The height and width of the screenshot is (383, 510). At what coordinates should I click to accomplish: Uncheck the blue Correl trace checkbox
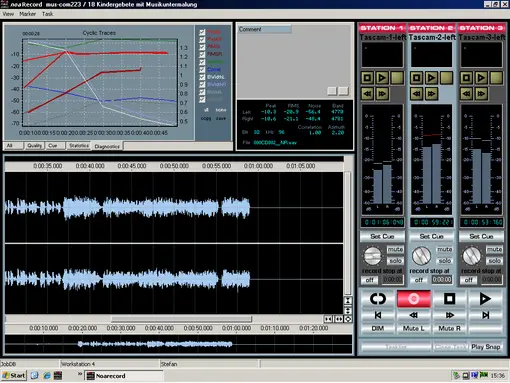point(202,69)
